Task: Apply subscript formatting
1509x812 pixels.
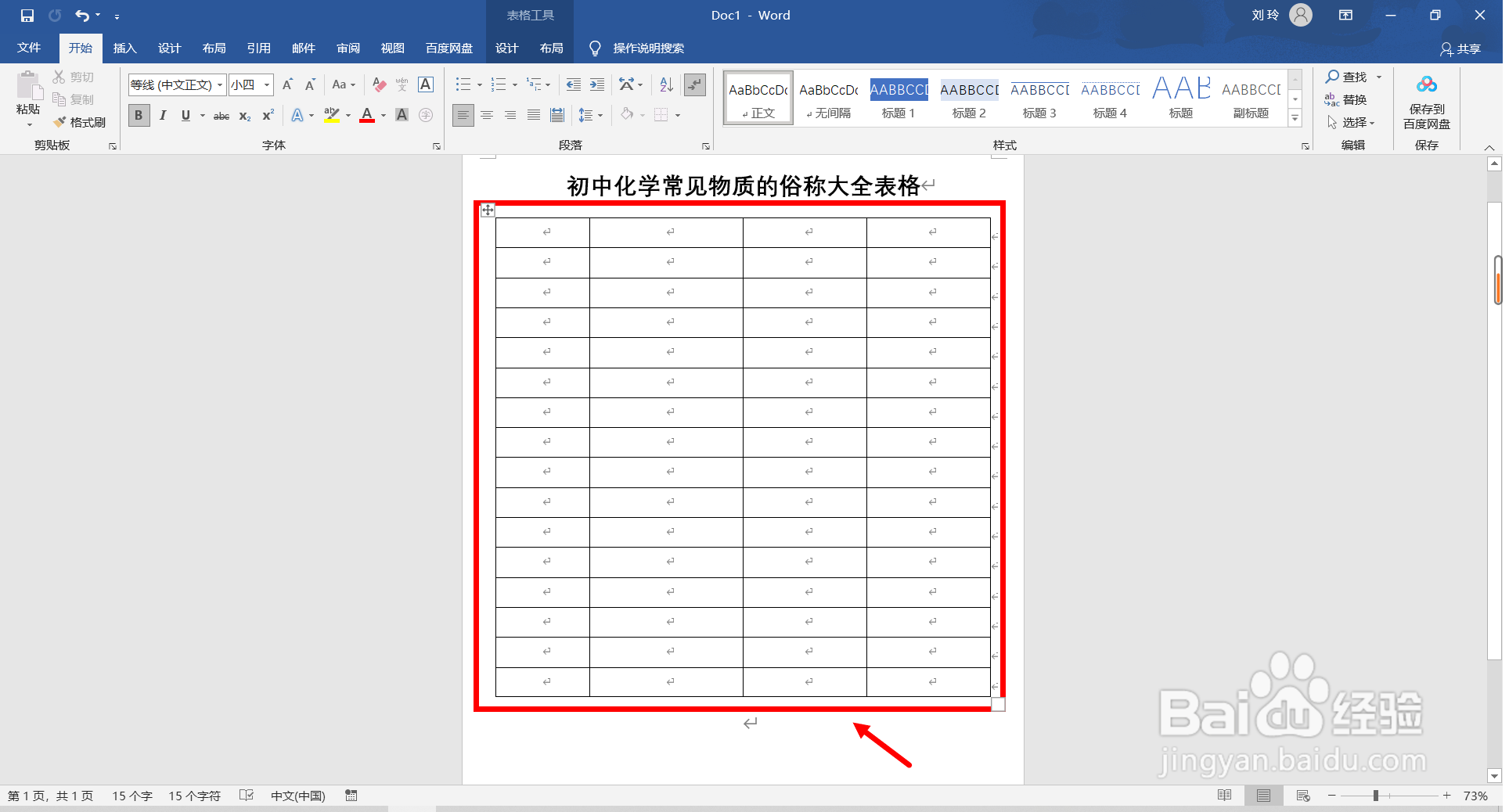Action: click(244, 115)
